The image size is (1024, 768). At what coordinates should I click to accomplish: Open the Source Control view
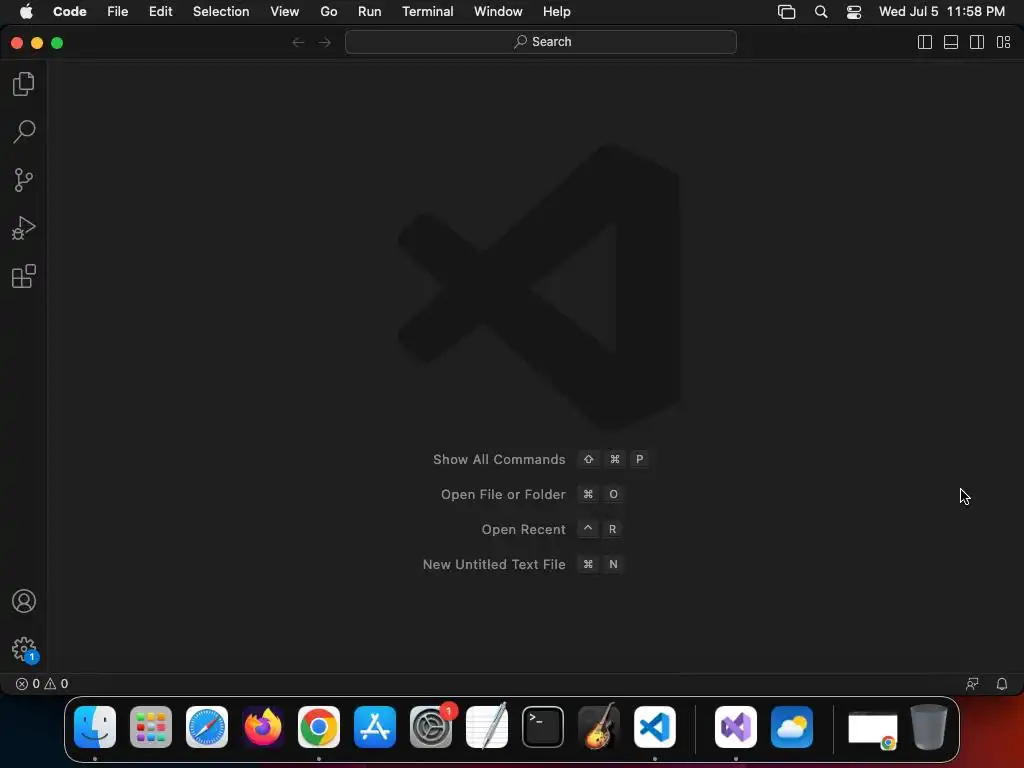(24, 180)
